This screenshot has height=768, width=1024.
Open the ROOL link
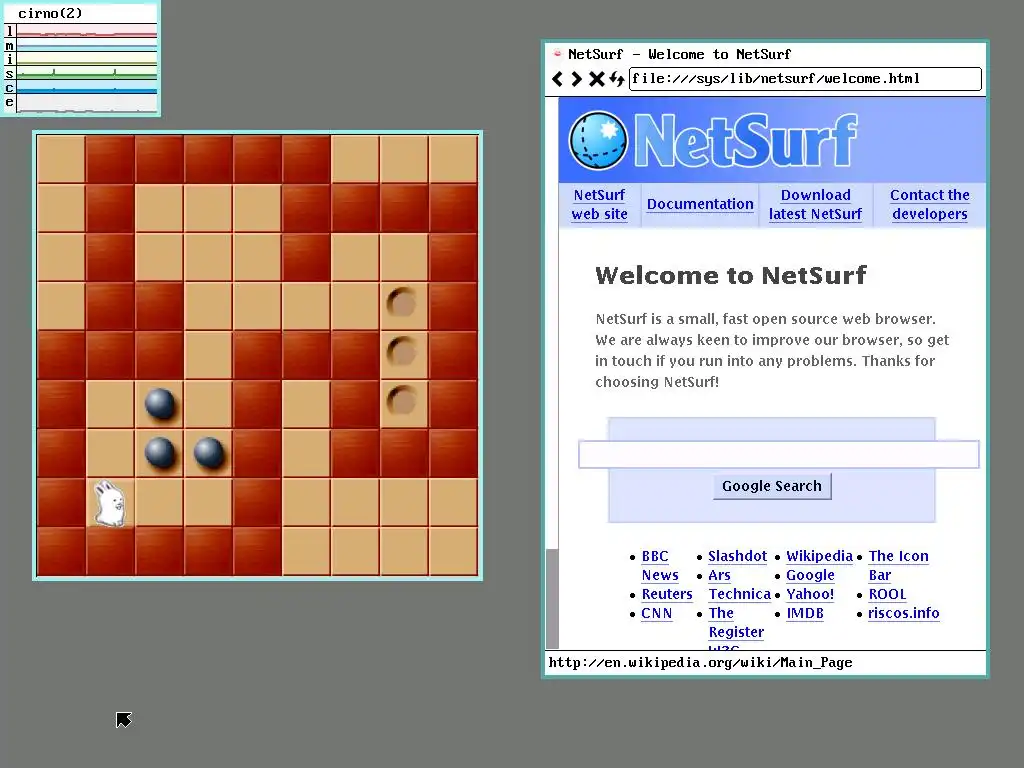click(x=887, y=594)
